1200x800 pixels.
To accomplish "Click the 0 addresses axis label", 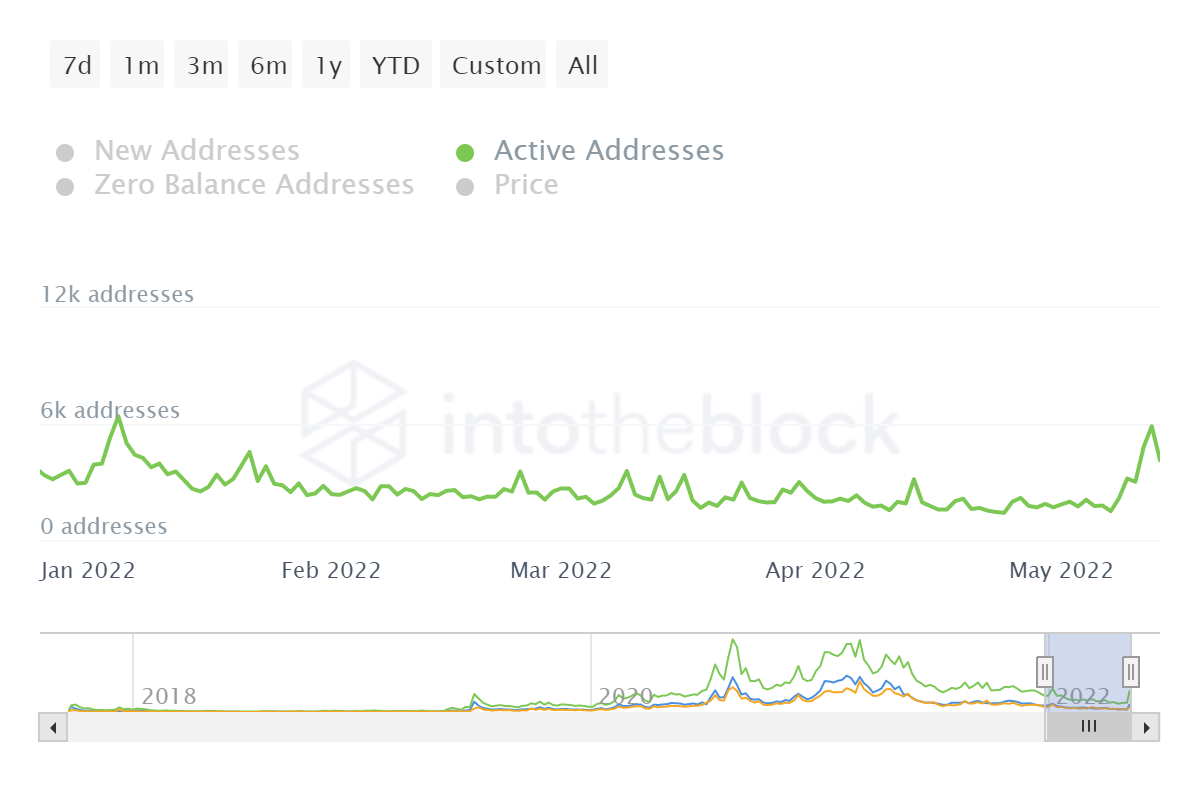I will pos(104,527).
